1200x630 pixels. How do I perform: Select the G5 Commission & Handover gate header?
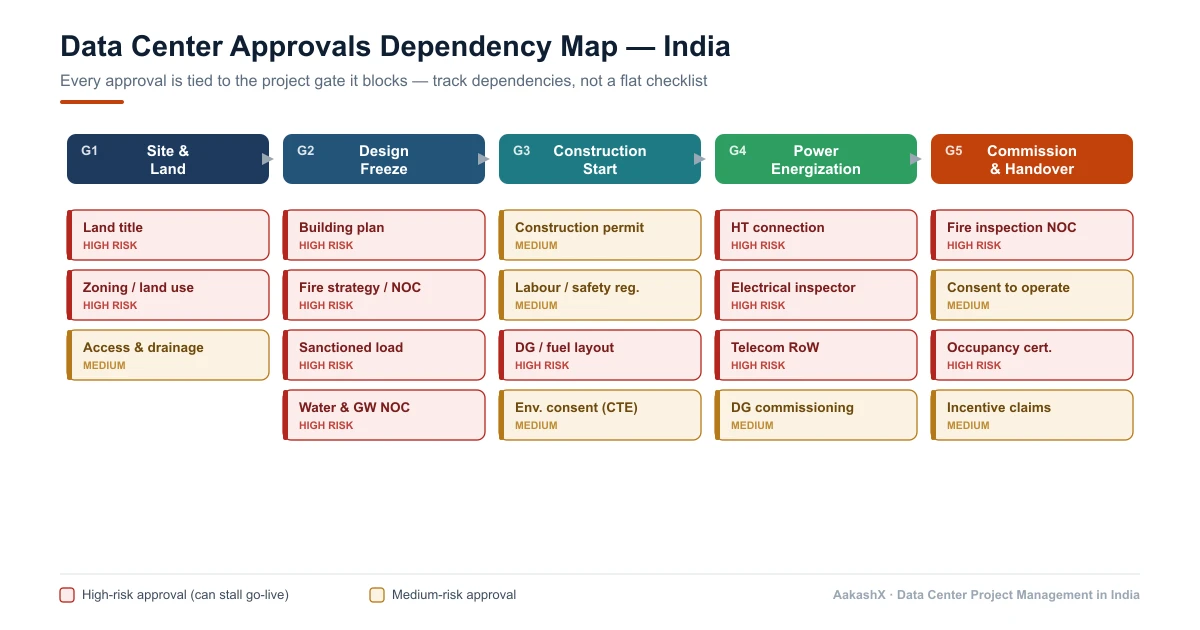1032,159
